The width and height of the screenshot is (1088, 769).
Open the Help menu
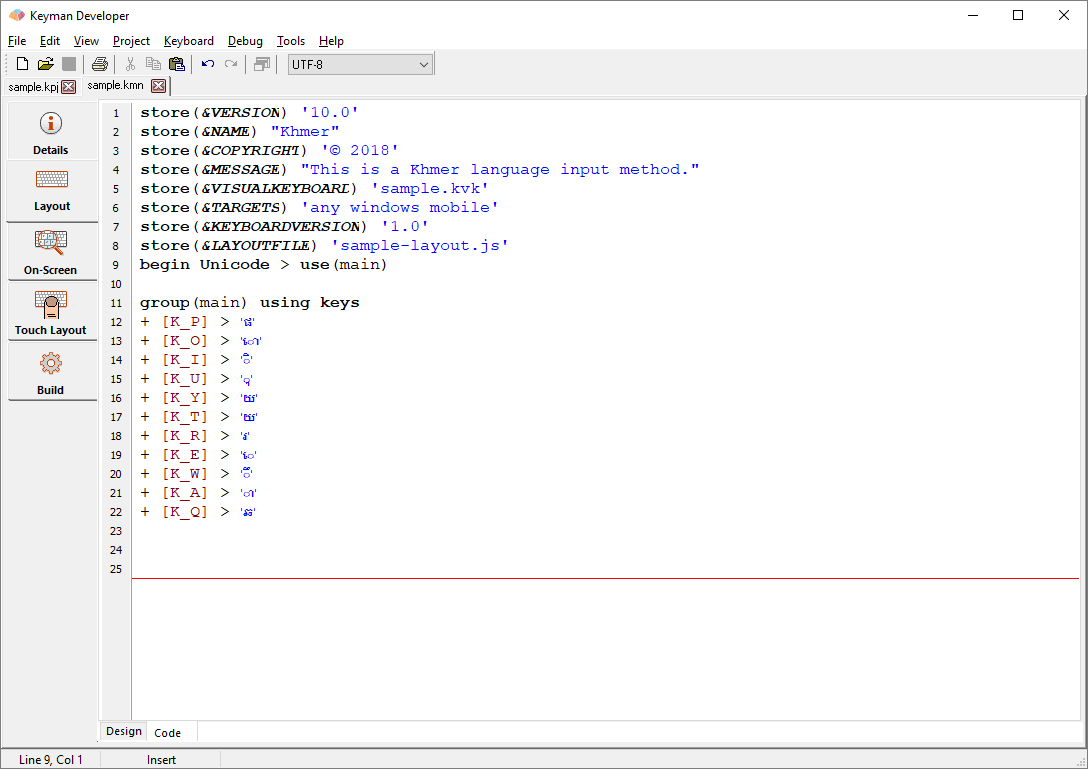tap(331, 41)
